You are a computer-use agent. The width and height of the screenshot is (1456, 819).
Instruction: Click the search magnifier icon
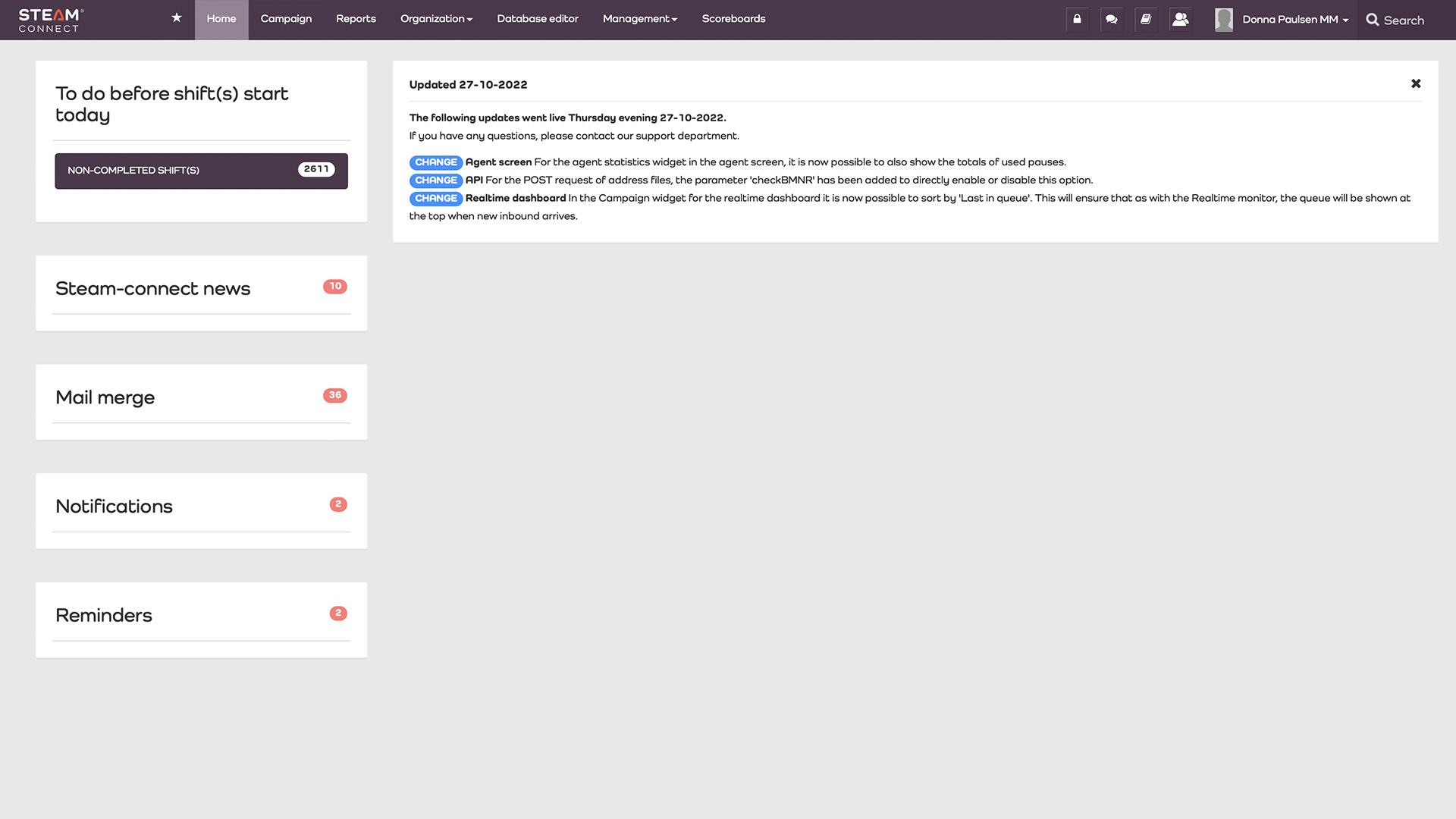[1373, 20]
